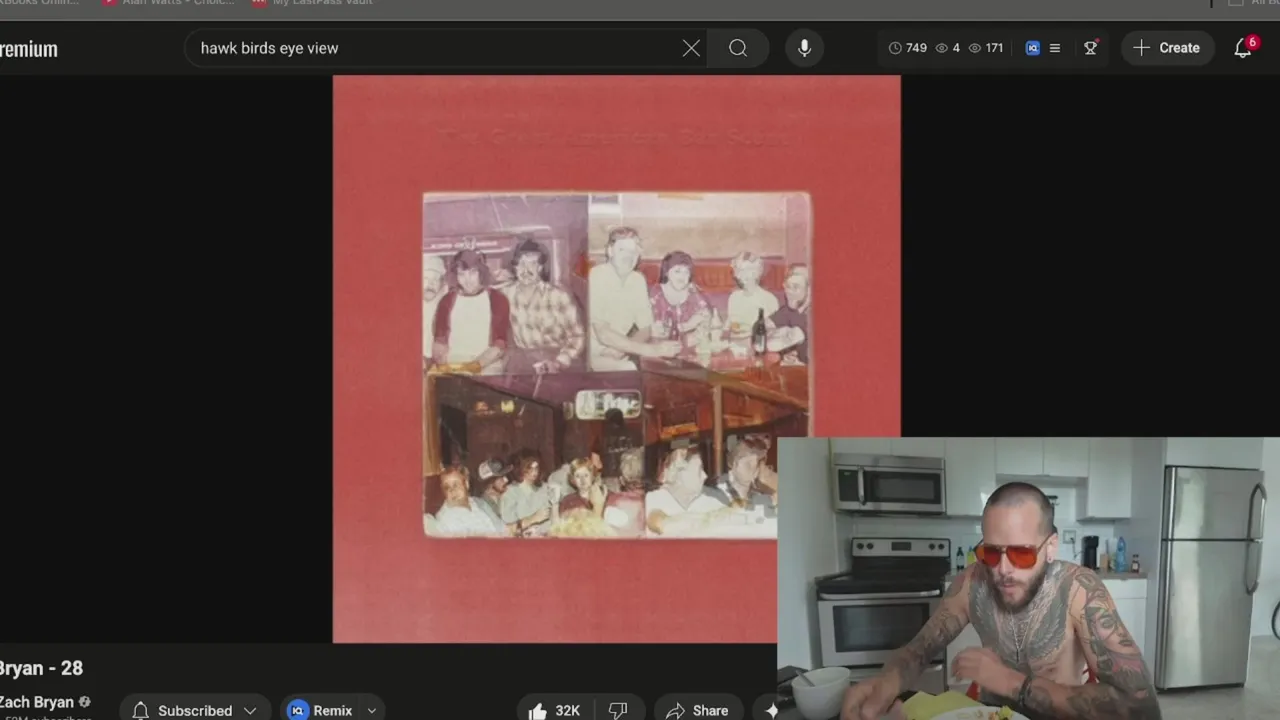
Task: Click the 749 clock stat in extension bar
Action: (x=908, y=48)
